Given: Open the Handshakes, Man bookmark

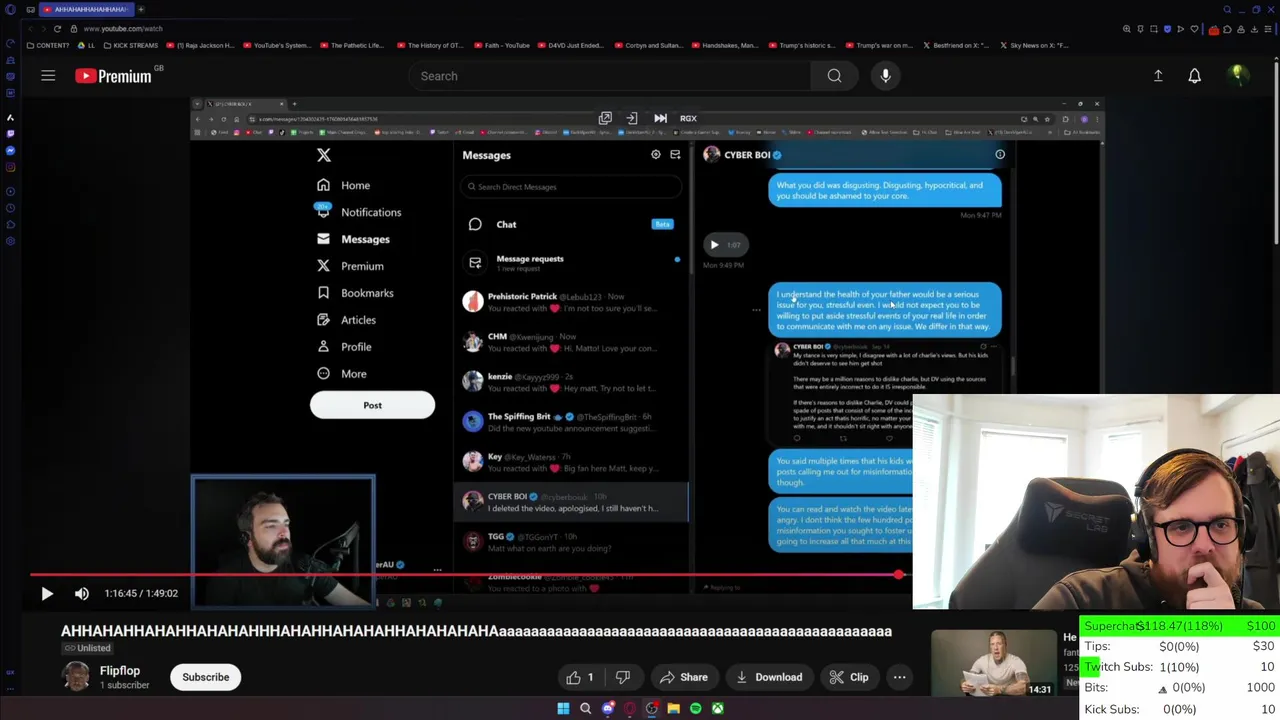Looking at the screenshot, I should 724,45.
